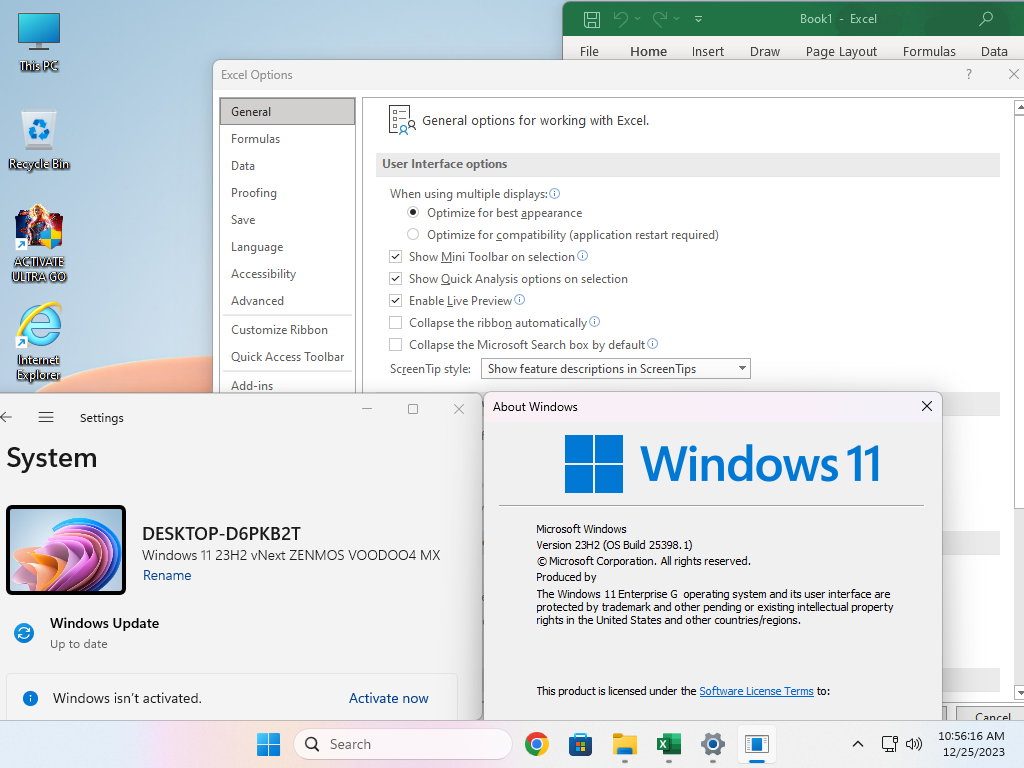The image size is (1024, 768).
Task: Click the Excel icon on the taskbar
Action: [x=669, y=744]
